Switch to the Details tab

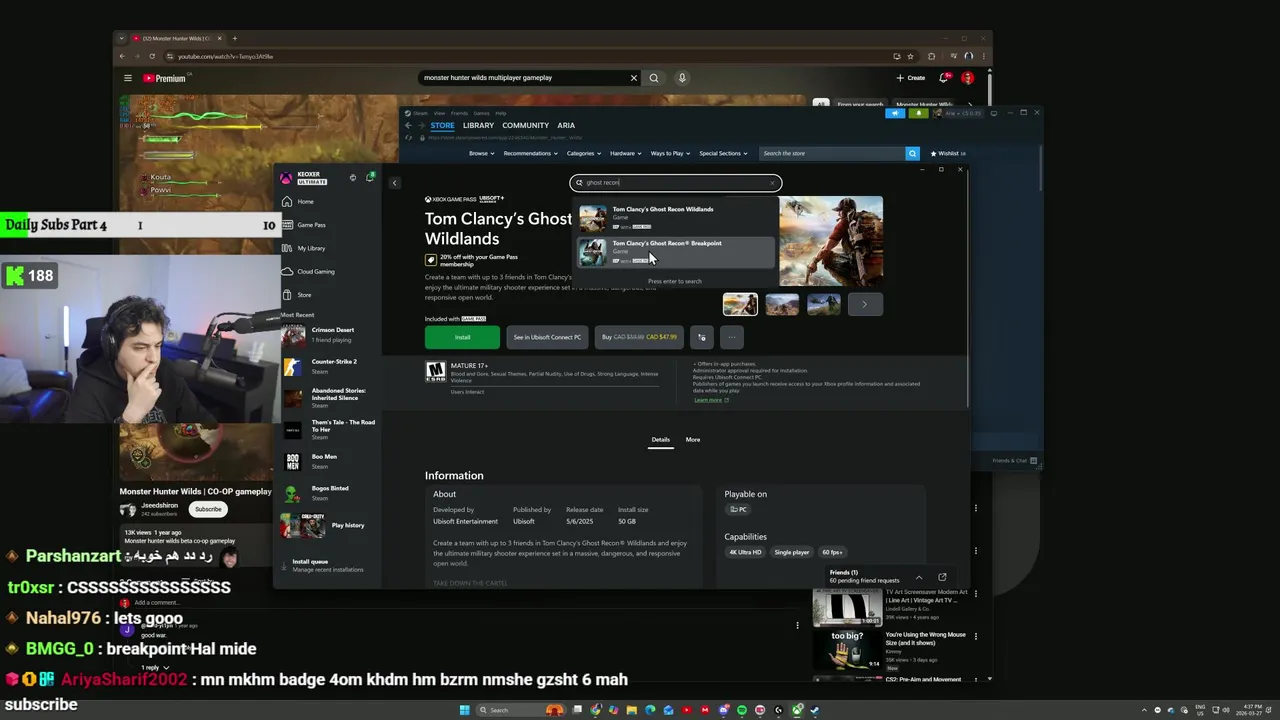click(661, 440)
